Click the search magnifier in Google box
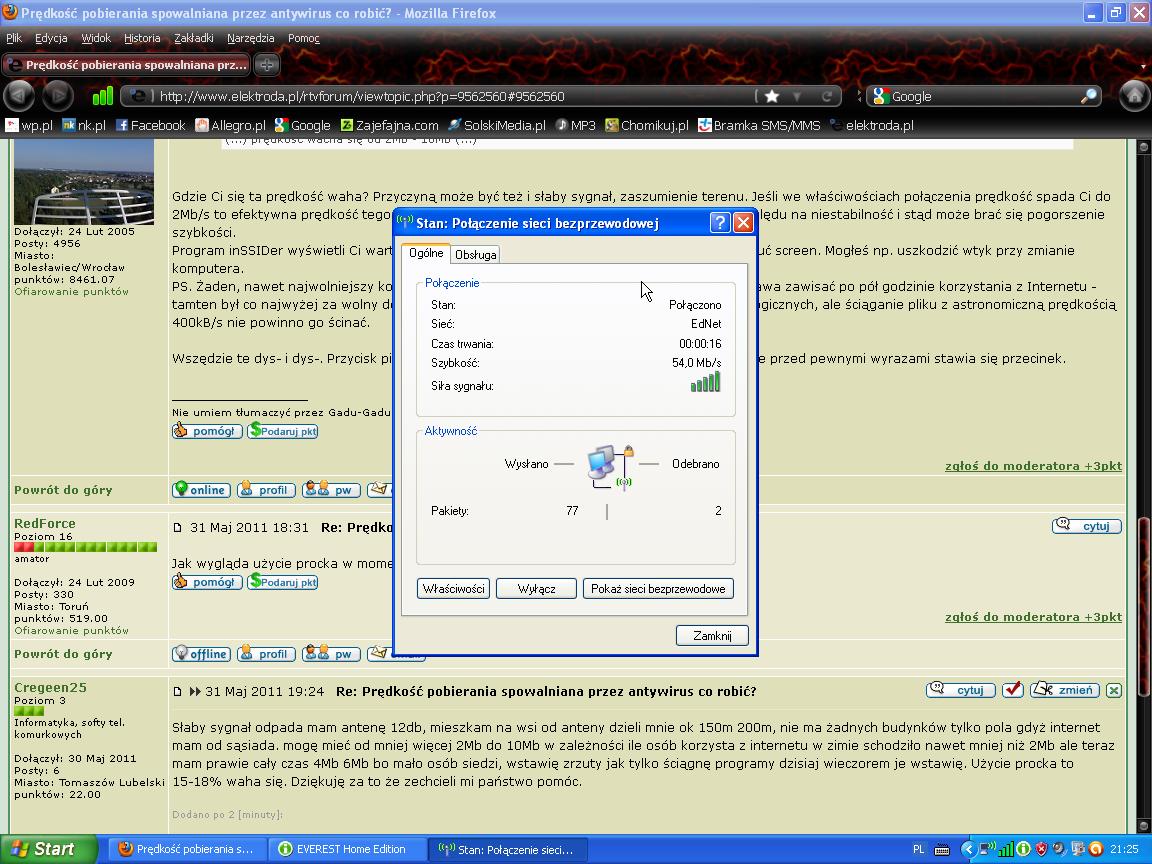The image size is (1152, 864). [1089, 96]
